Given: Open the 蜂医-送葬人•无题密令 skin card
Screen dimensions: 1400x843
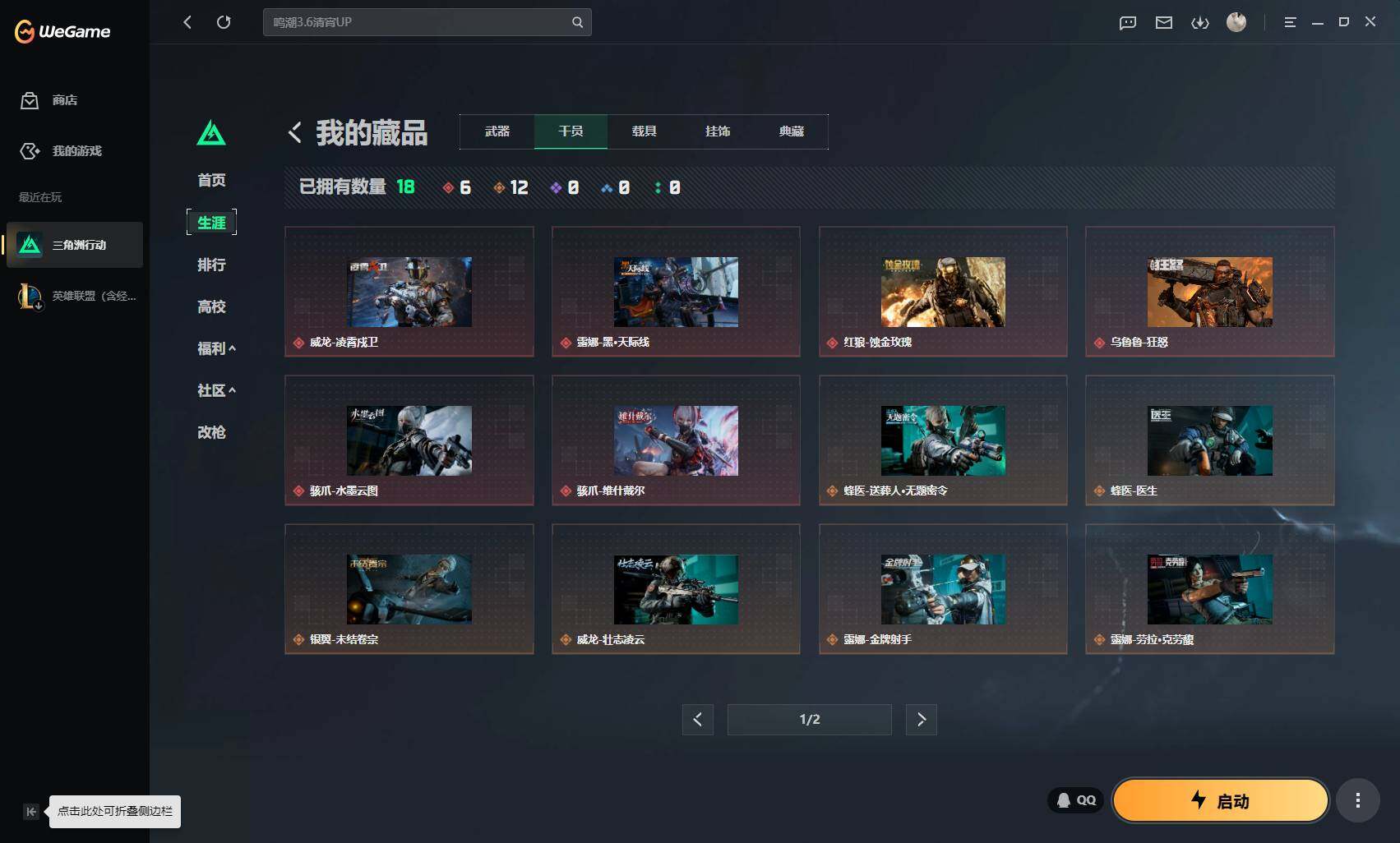Looking at the screenshot, I should tap(943, 440).
